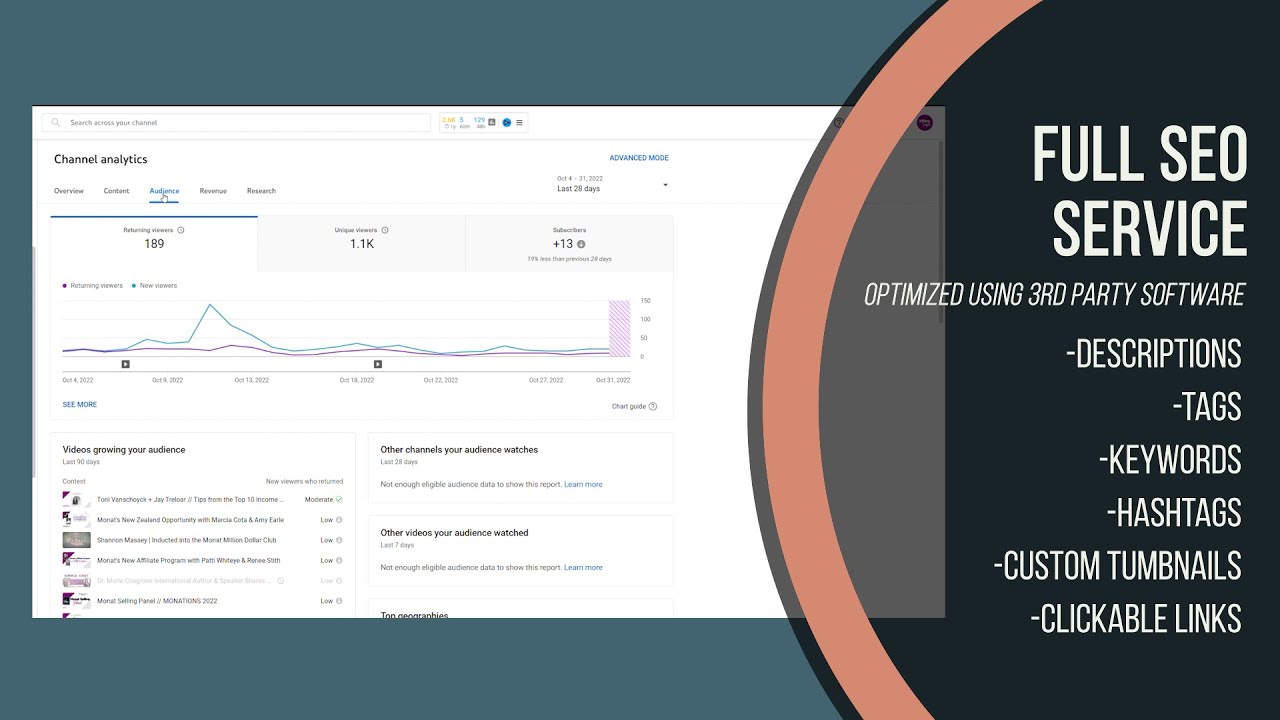This screenshot has width=1280, height=720.
Task: Open thumbnail of Monat Selling Panel video
Action: 77,601
